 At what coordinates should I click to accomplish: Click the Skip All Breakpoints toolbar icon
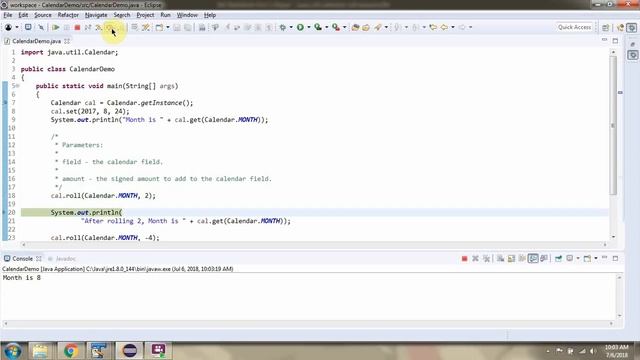(x=41, y=27)
